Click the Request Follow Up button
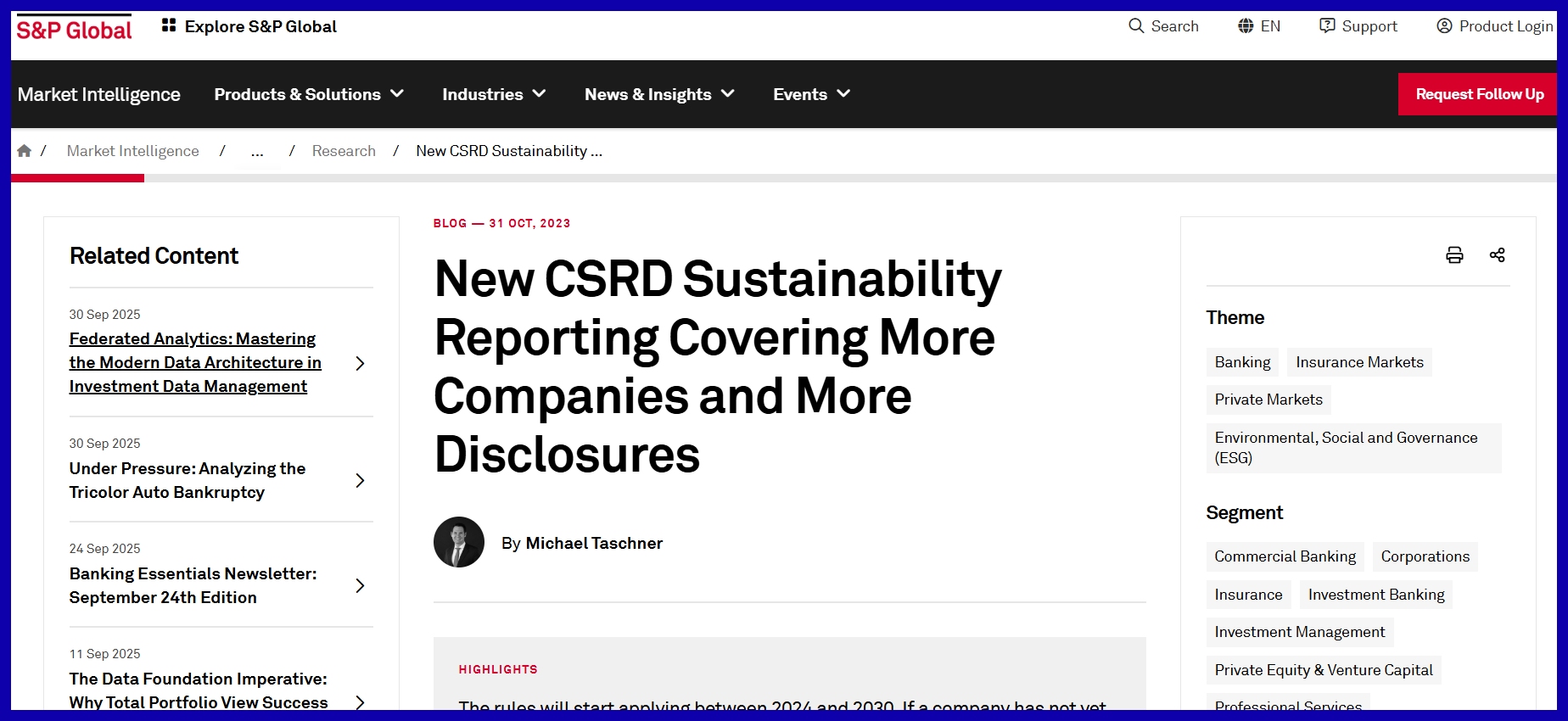This screenshot has width=1568, height=721. 1479,94
